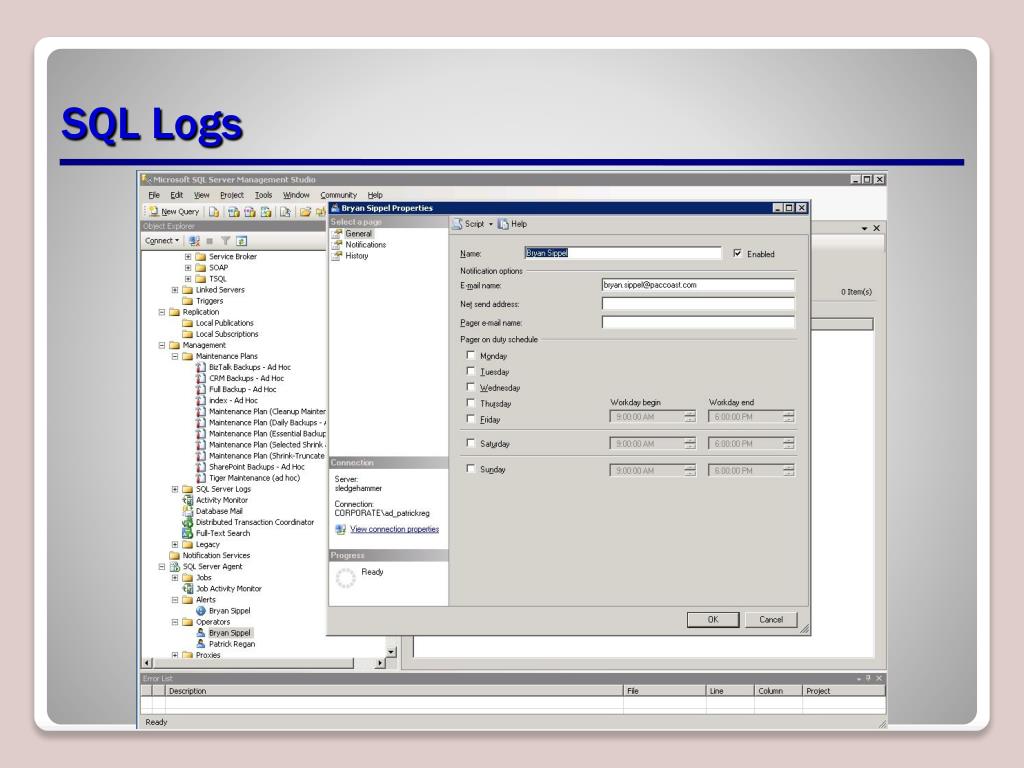Screen dimensions: 1024x768
Task: Click the connection properties icon beside the link
Action: 340,530
